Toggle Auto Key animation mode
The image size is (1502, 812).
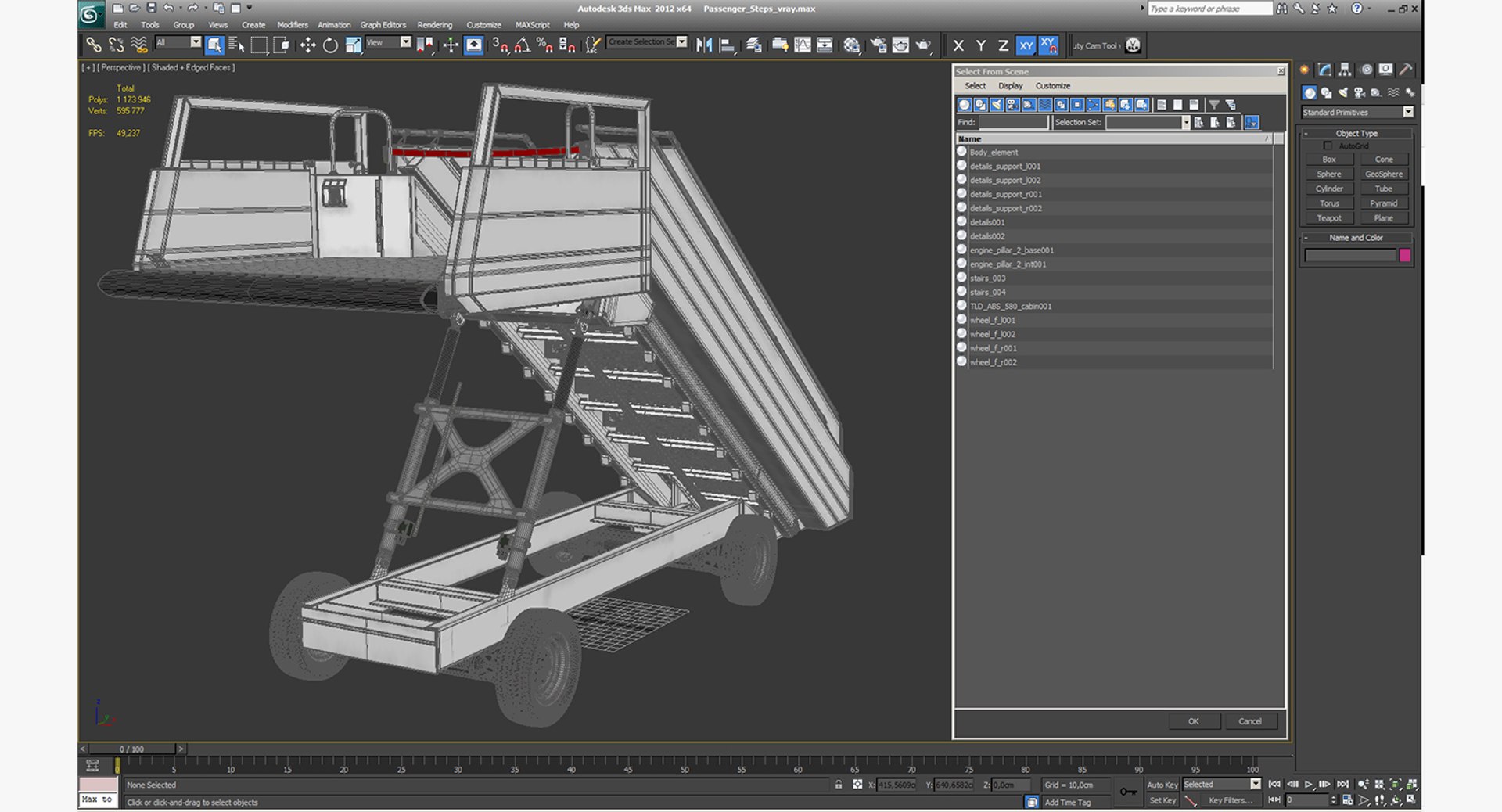[x=1162, y=785]
